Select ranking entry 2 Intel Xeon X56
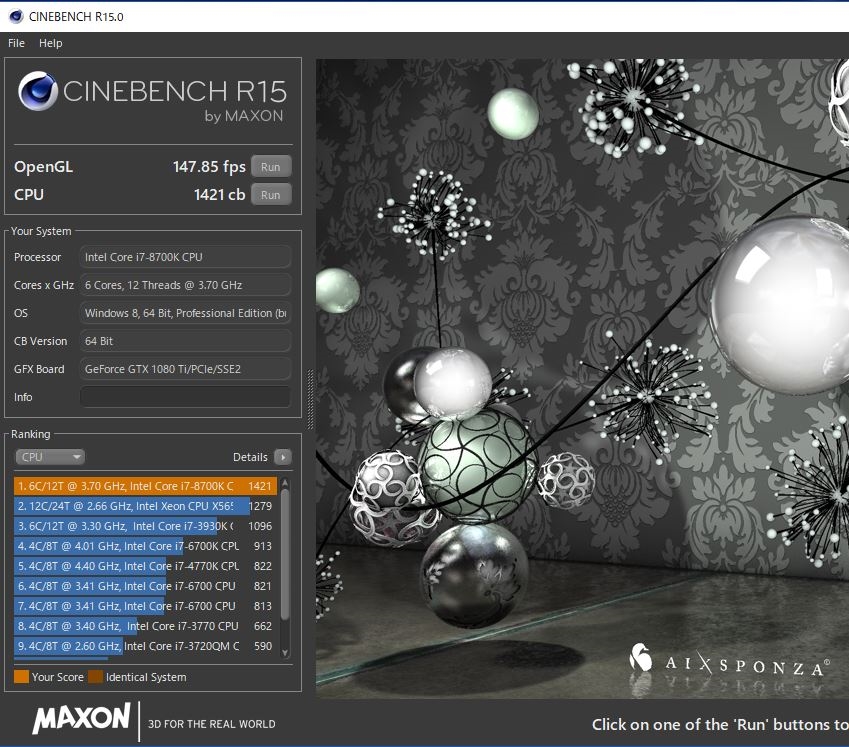Screen dimensions: 849x747 [145, 506]
